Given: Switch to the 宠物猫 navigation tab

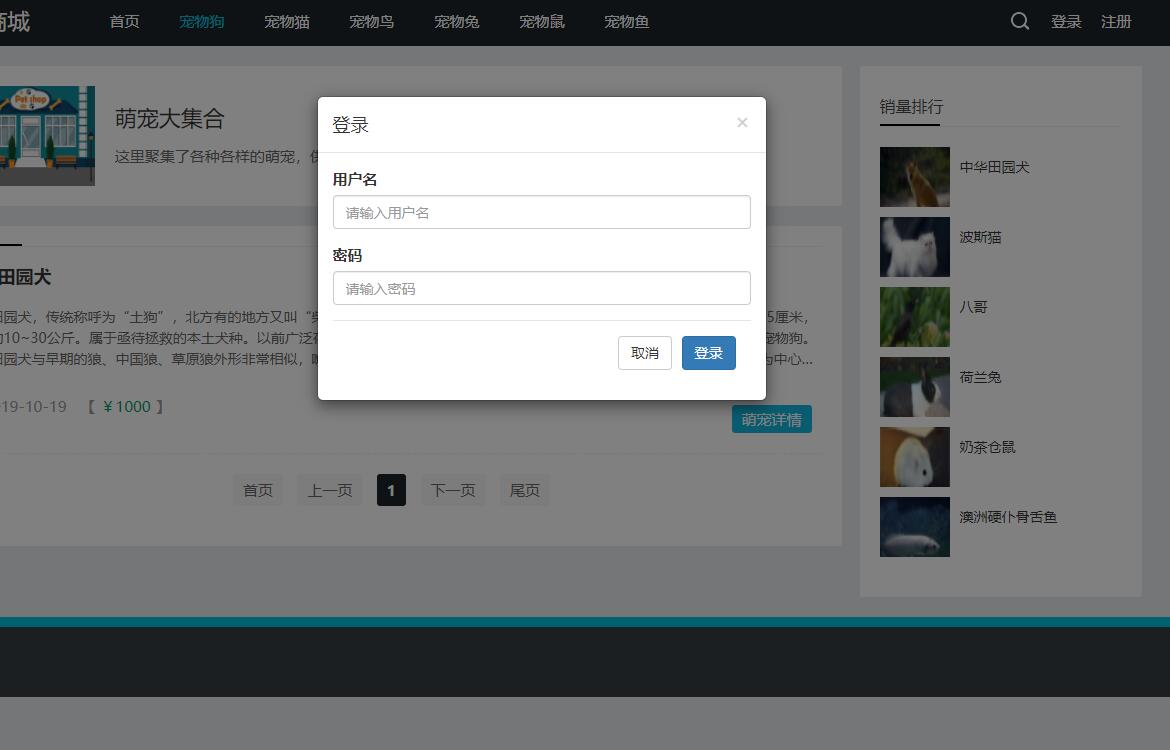Looking at the screenshot, I should click(x=286, y=21).
